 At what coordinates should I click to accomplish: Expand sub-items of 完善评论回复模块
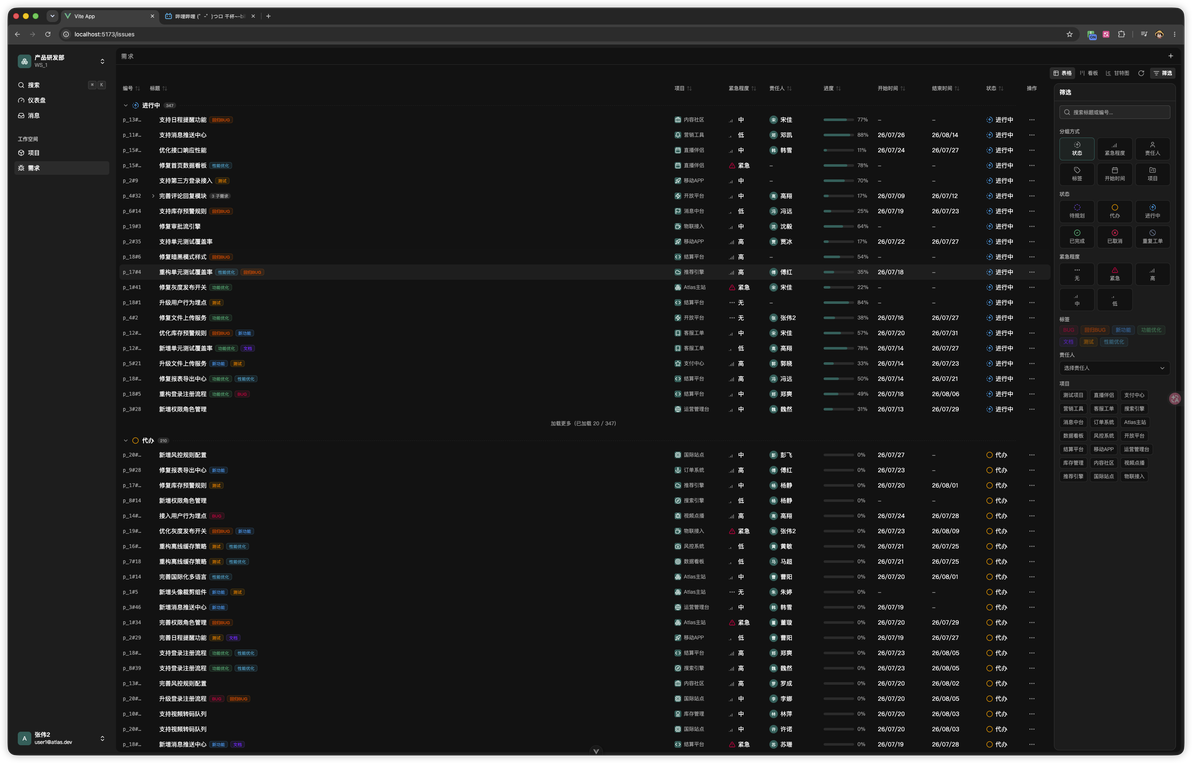153,196
